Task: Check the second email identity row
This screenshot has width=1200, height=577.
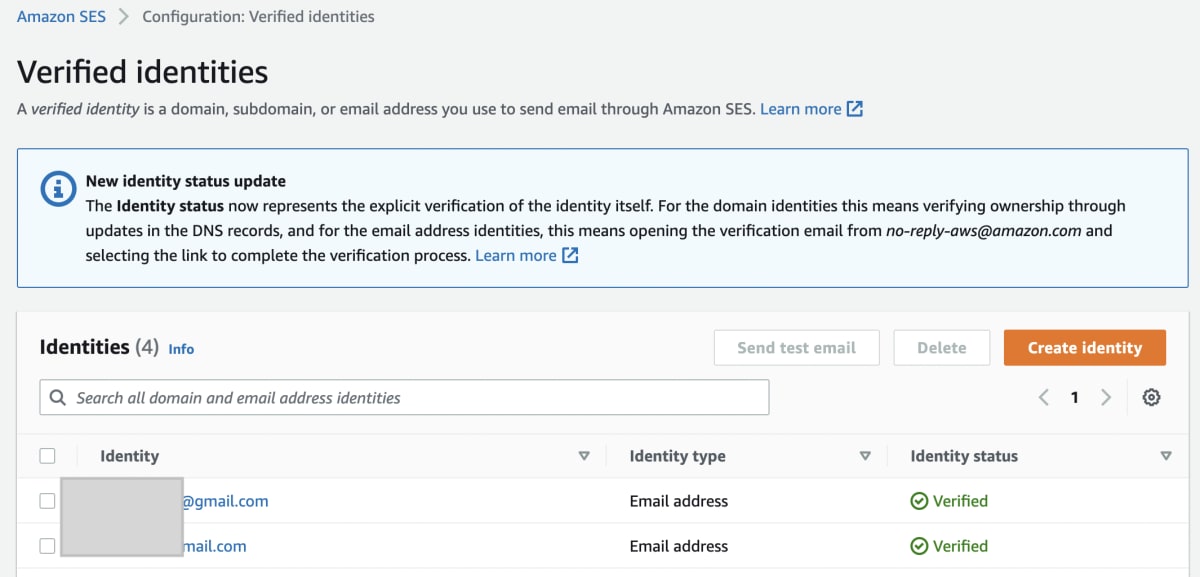Action: [47, 546]
